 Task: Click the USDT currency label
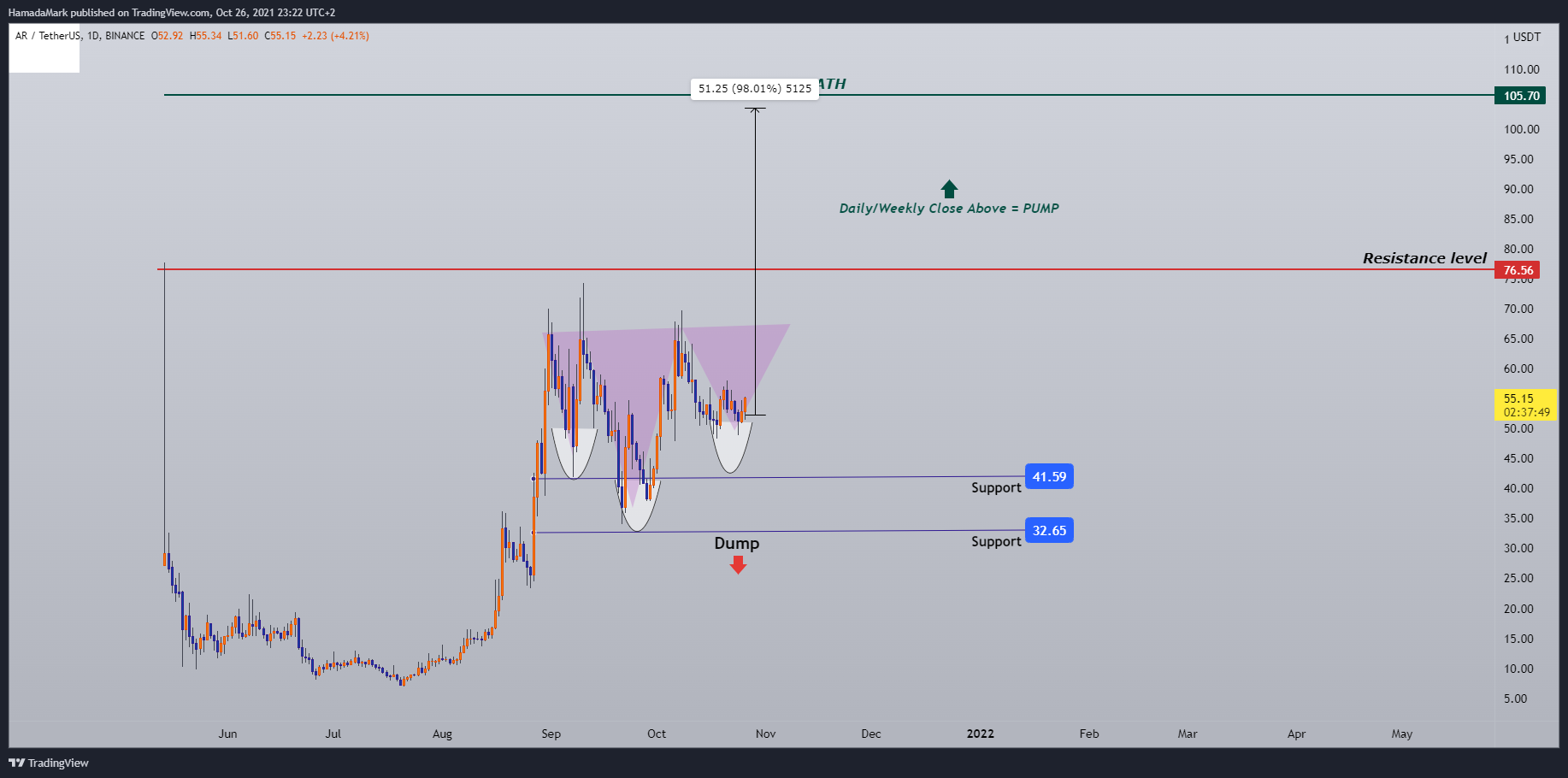(x=1527, y=38)
